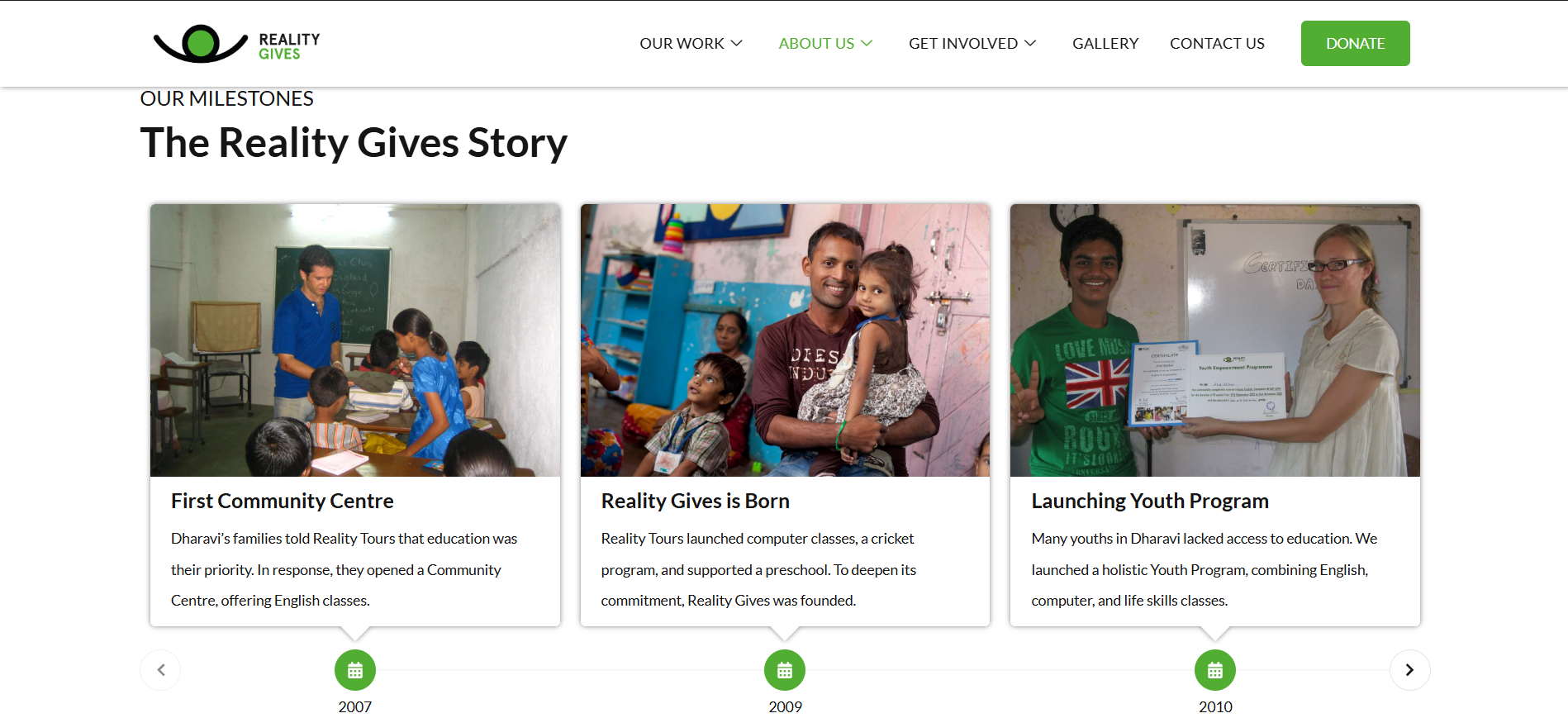Select the 2010 year label on timeline
This screenshot has height=718, width=1568.
[x=1215, y=707]
